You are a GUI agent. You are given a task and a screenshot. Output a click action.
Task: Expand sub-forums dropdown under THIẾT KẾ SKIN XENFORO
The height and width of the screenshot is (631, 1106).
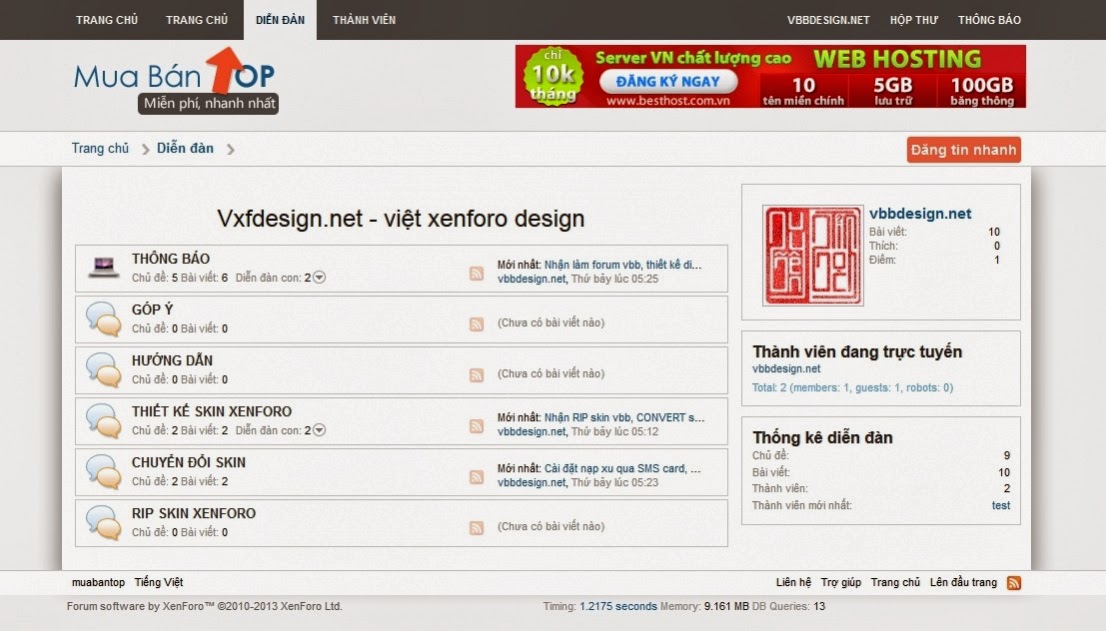320,430
